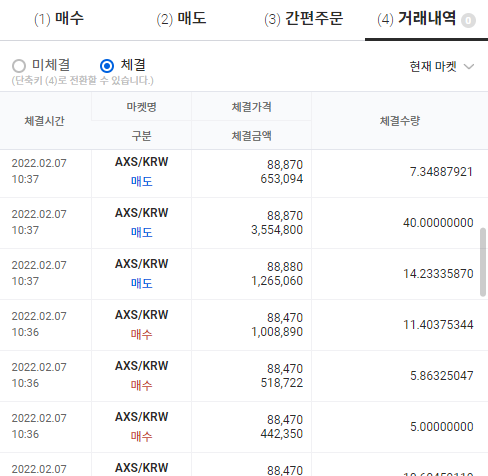The image size is (488, 476).
Task: Click AXS/KRW in the 3,554,800 sell row
Action: click(x=142, y=213)
